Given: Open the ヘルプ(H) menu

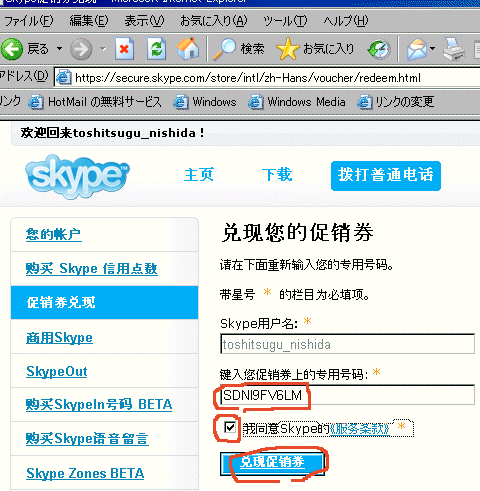Looking at the screenshot, I should 346,21.
